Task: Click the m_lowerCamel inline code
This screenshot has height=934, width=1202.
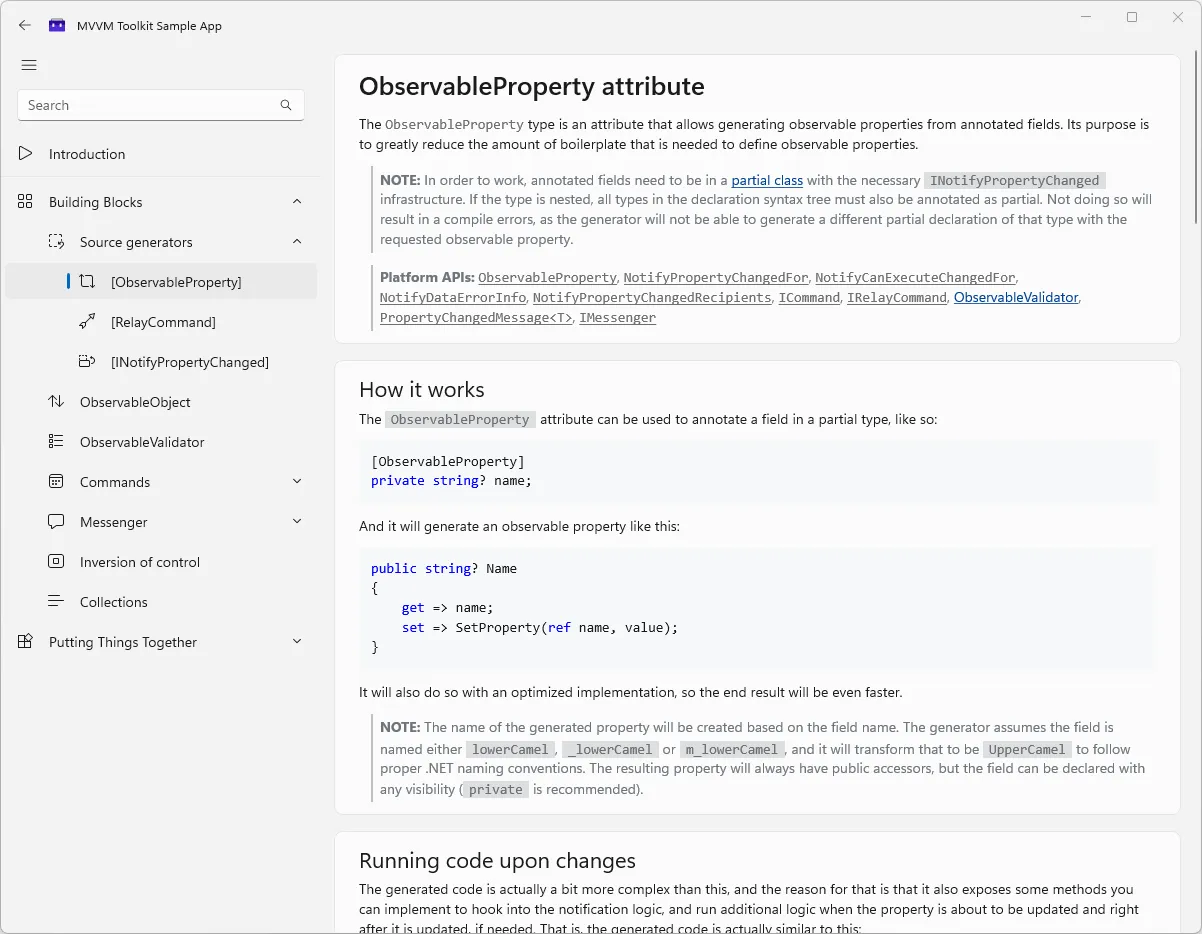Action: [731, 749]
